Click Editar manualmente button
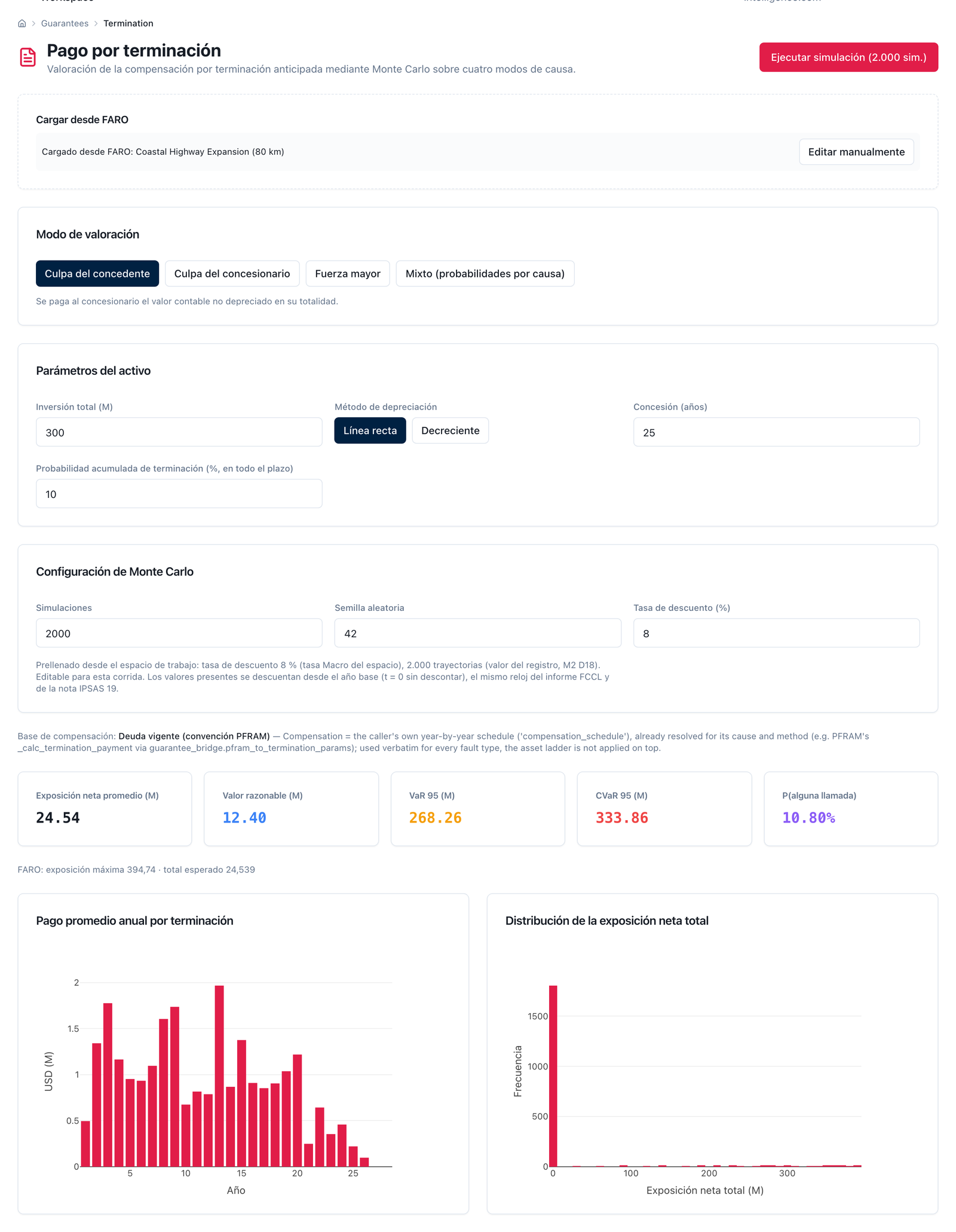 [x=856, y=152]
